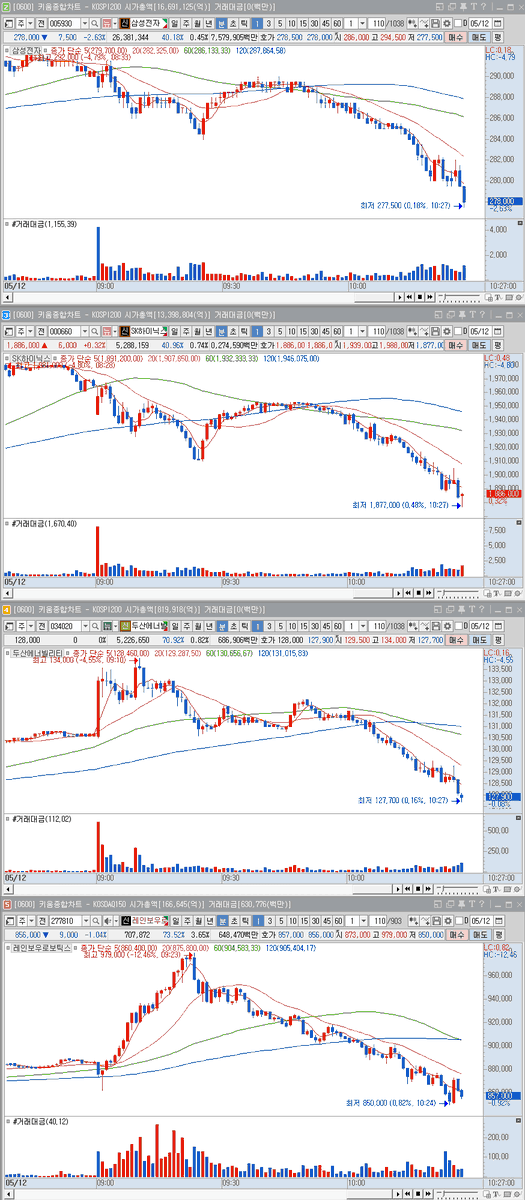Expand stock code dropdown next to 000660
The image size is (525, 1200).
pos(85,329)
